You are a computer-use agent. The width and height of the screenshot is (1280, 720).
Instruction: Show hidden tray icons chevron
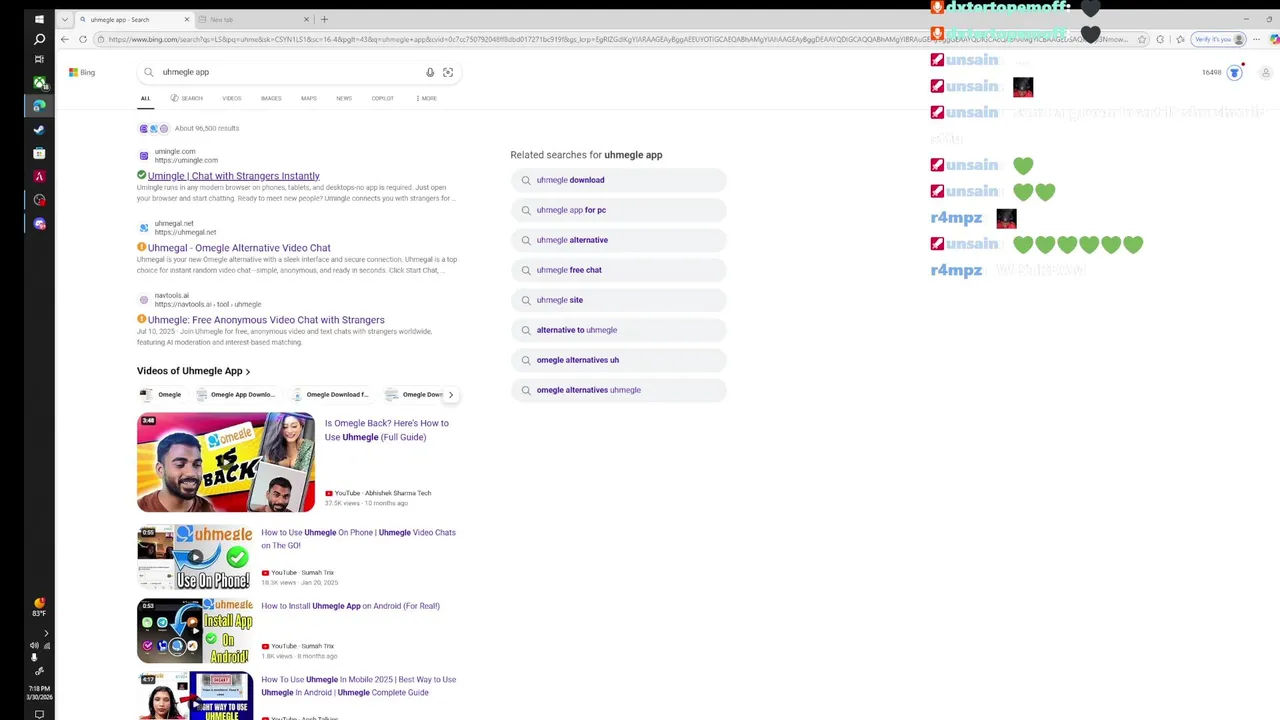pyautogui.click(x=45, y=633)
